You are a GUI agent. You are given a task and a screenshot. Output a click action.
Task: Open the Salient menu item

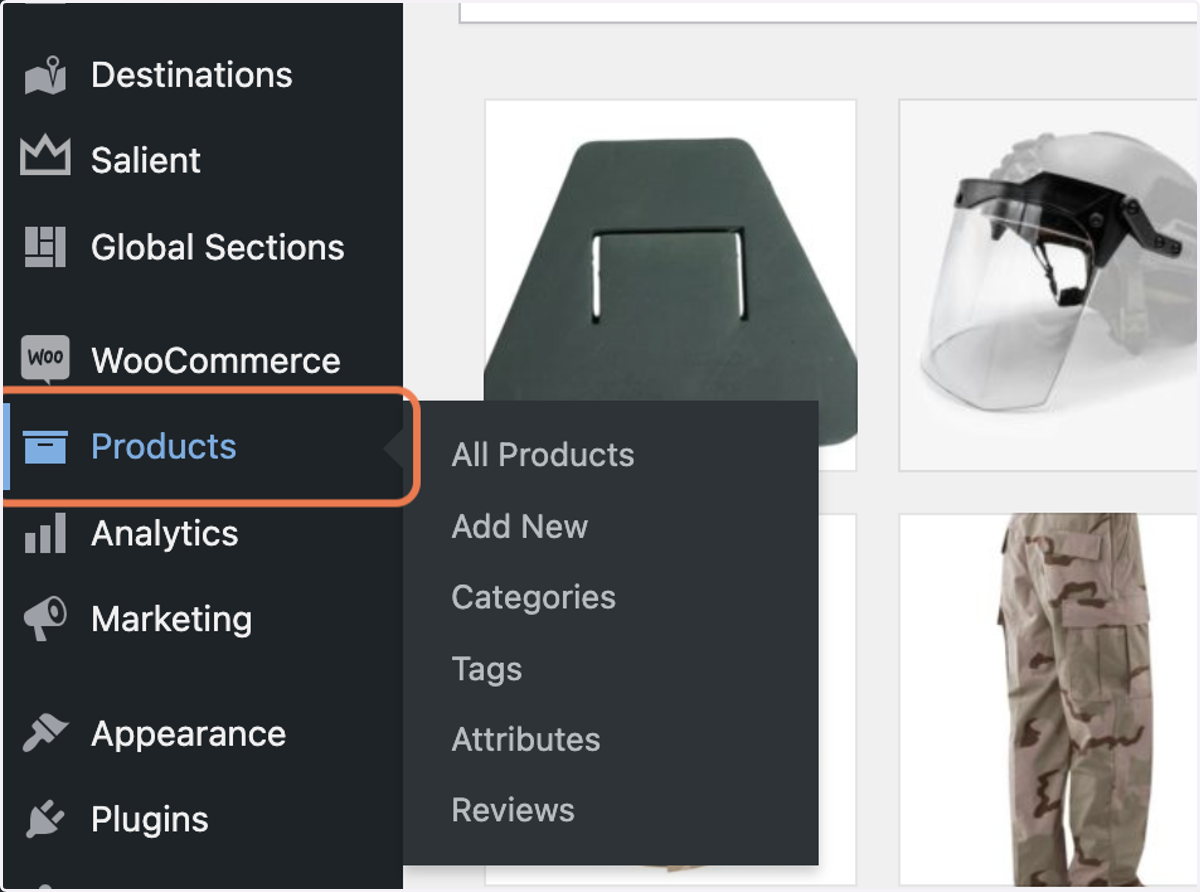pos(146,160)
